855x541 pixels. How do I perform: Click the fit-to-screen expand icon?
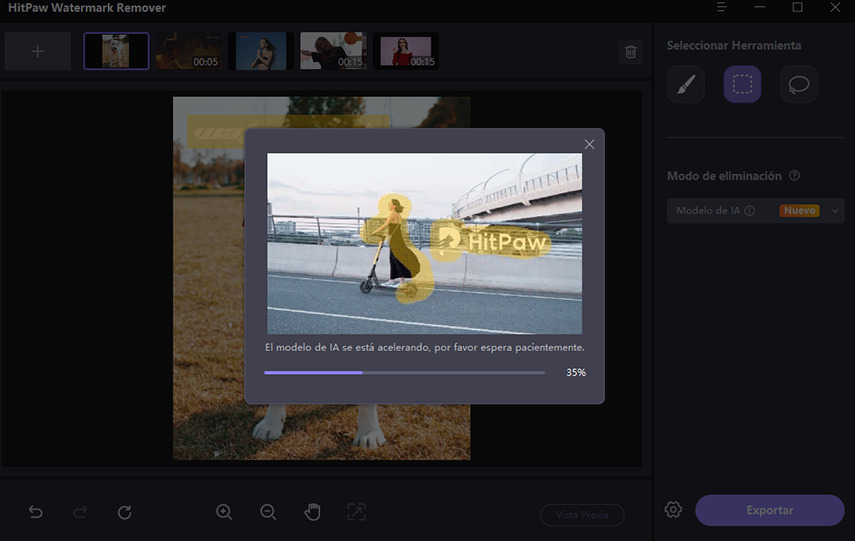(x=357, y=512)
